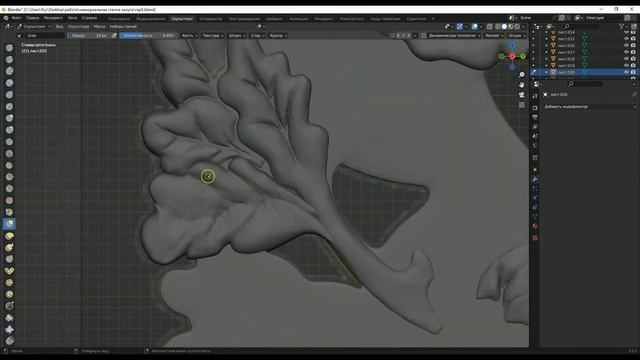This screenshot has width=640, height=360.
Task: Open the Material properties tab
Action: point(535,226)
